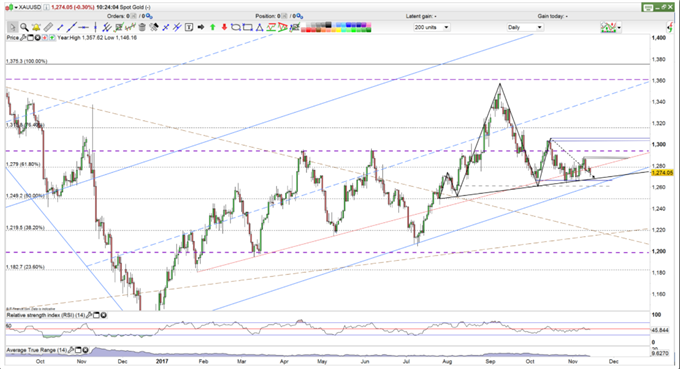This screenshot has height=369, width=680.
Task: Open the XAUUSD info icon
Action: point(46,7)
